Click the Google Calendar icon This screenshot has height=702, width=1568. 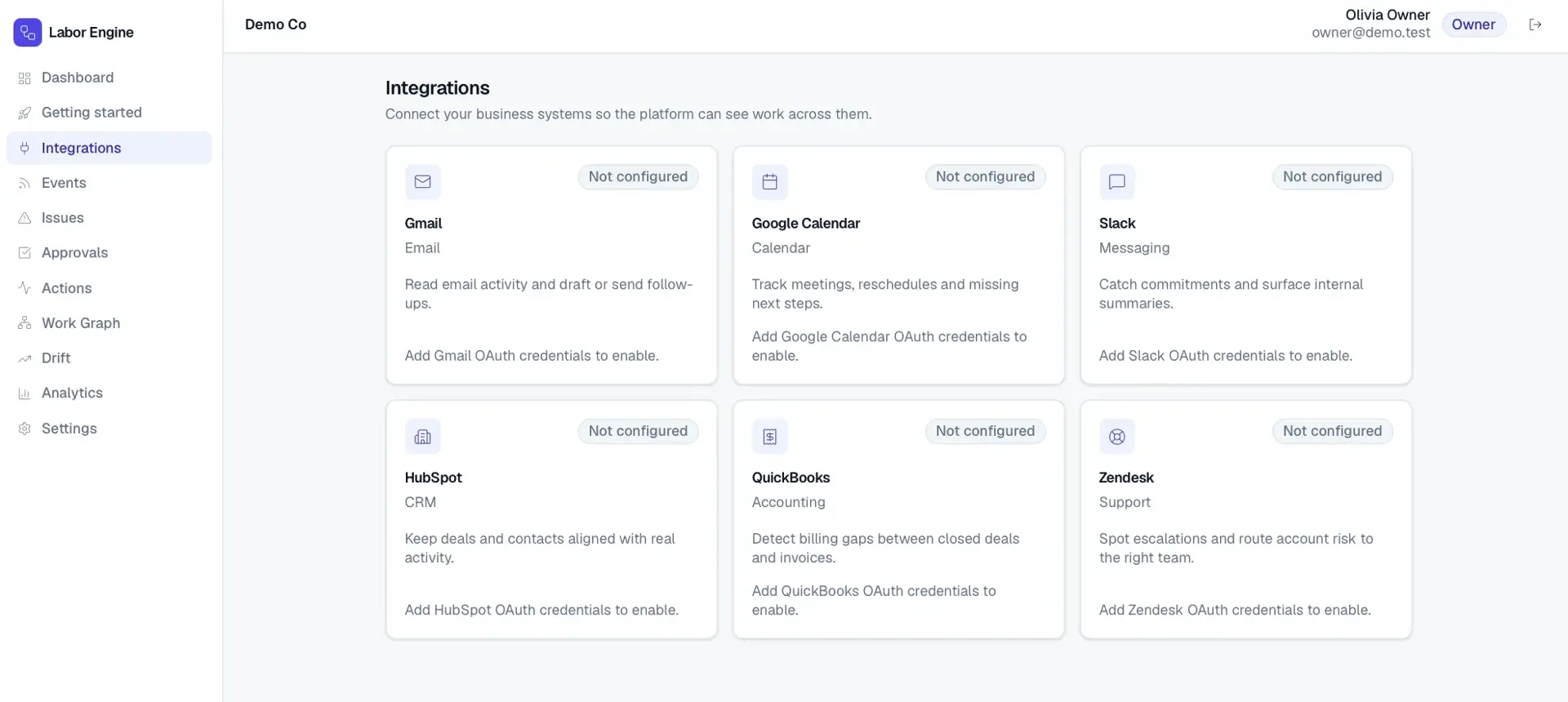pos(770,182)
